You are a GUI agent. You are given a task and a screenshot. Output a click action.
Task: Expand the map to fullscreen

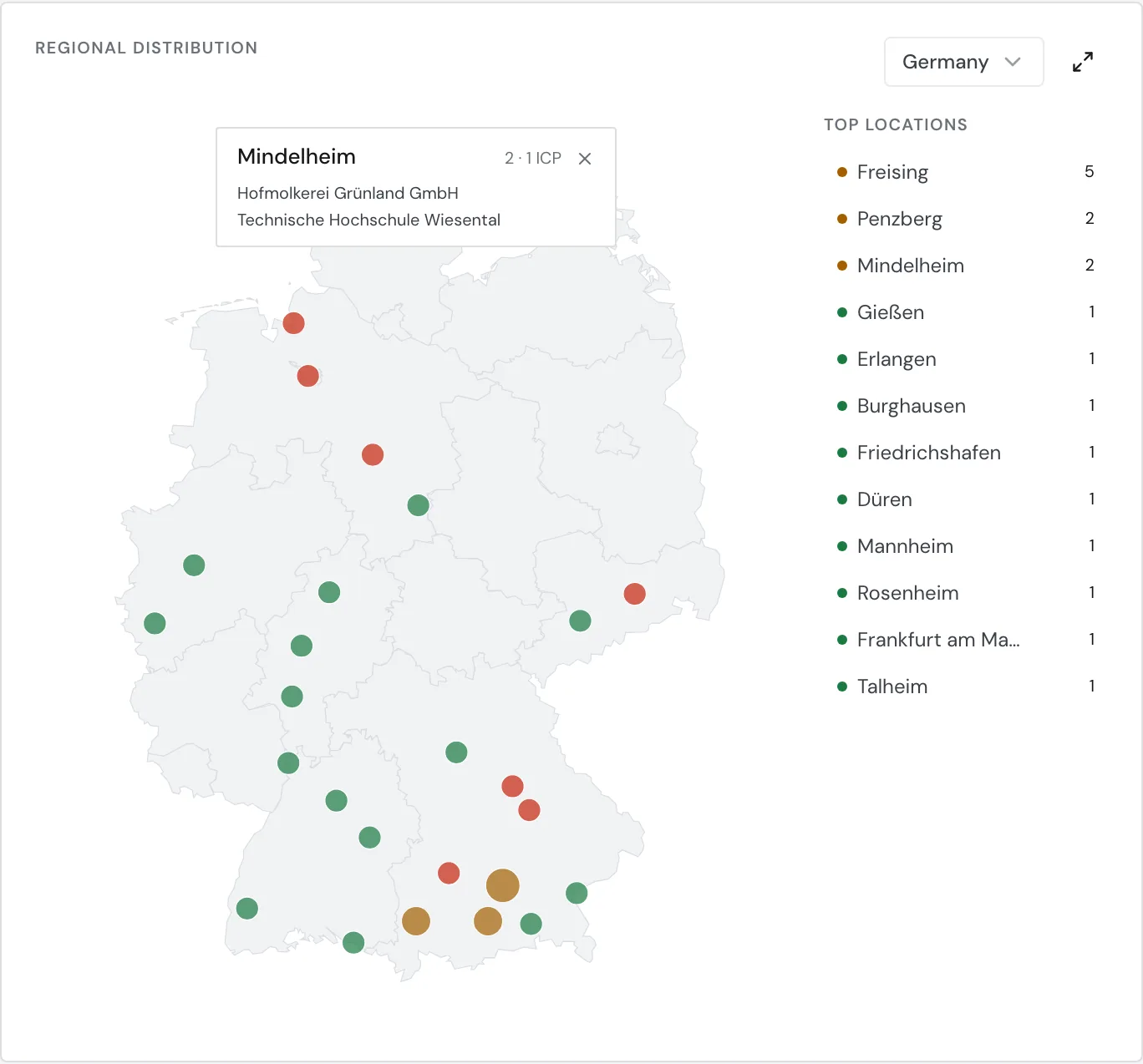(1083, 62)
